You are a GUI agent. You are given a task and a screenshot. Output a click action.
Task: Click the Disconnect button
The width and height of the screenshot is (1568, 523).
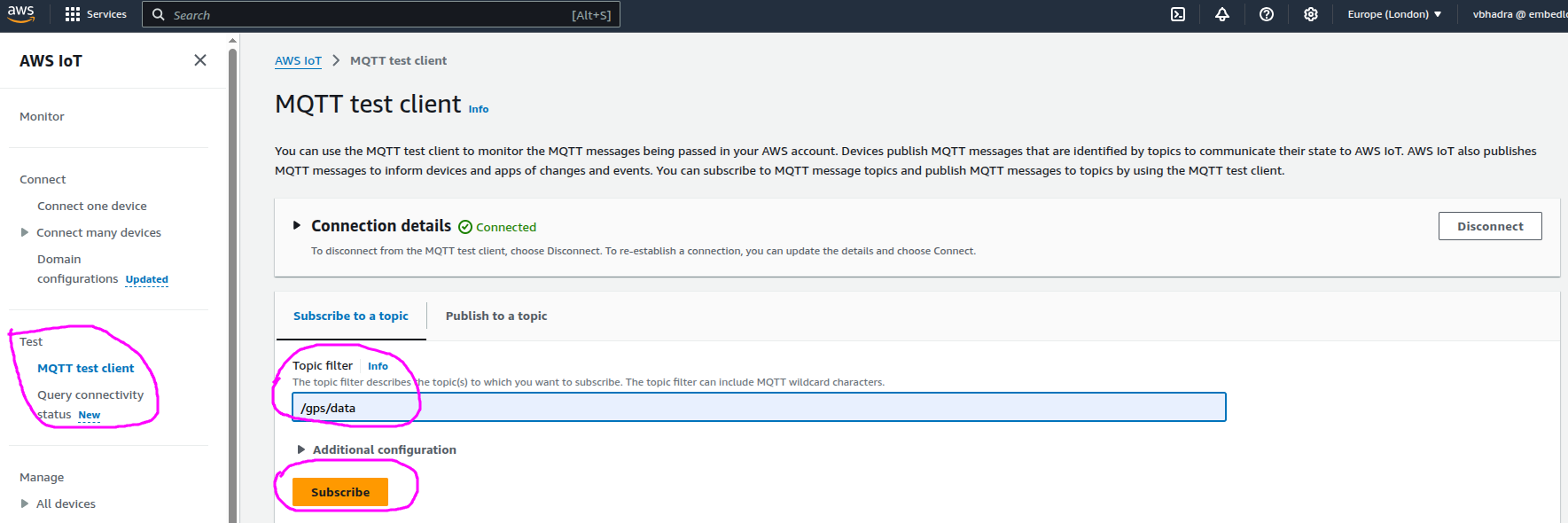pyautogui.click(x=1489, y=226)
